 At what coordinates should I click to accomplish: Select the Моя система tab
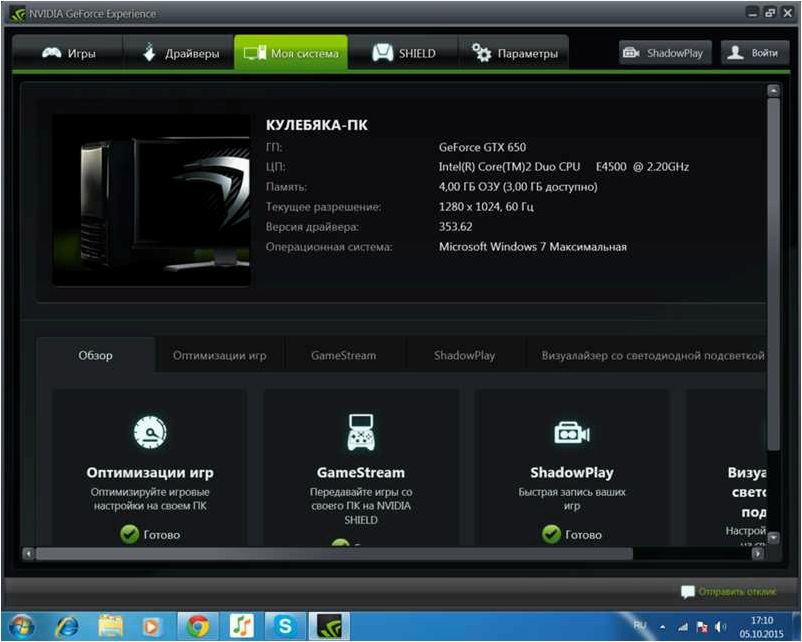(291, 53)
